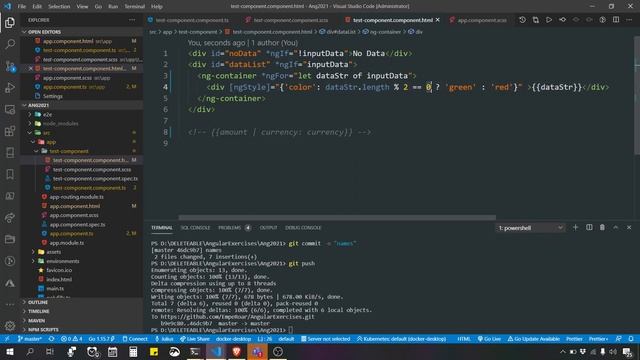Screen dimensions: 640x360
Task: Open the Search view in activity bar
Action: tap(10, 44)
